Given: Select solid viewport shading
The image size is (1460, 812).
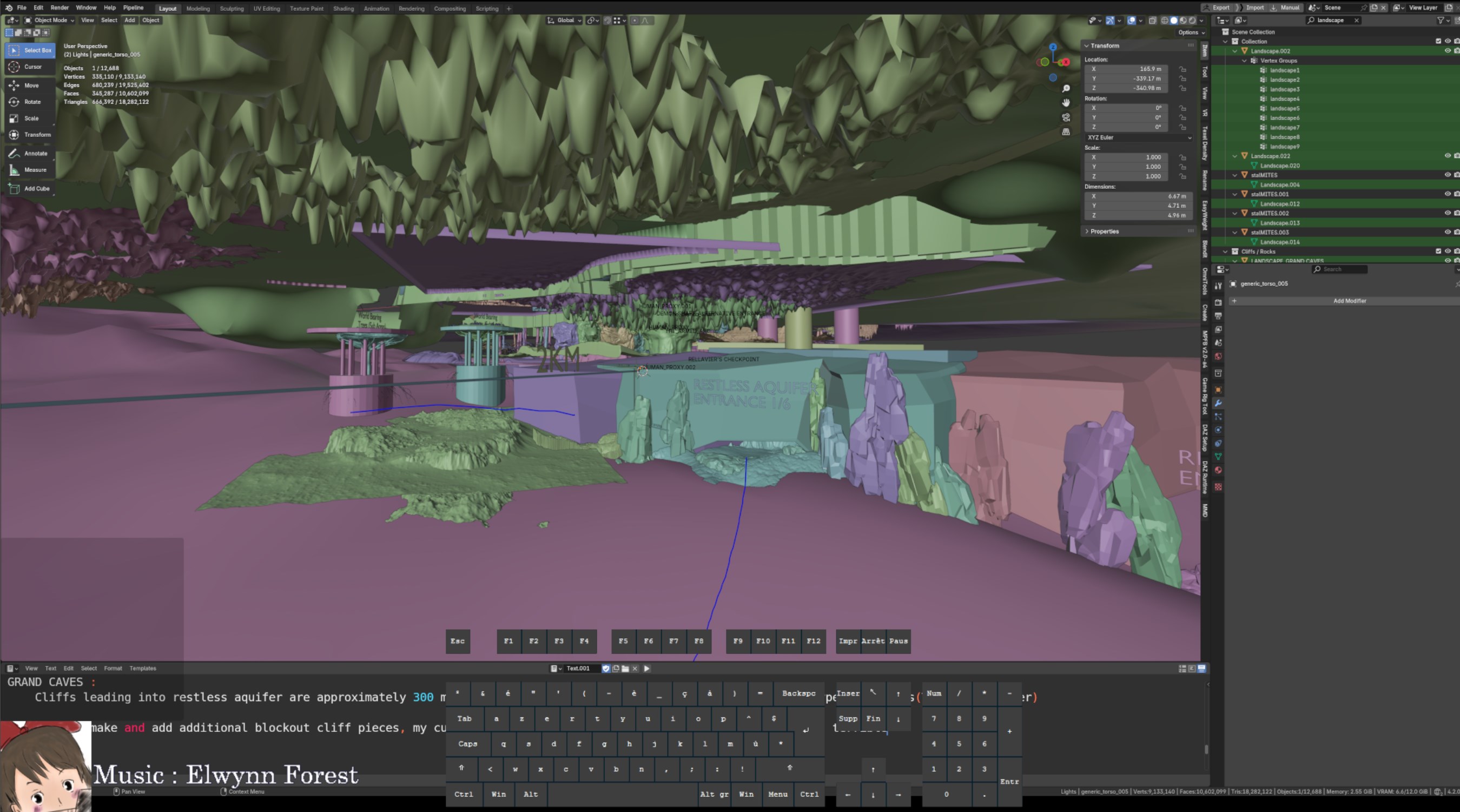Looking at the screenshot, I should (x=1174, y=21).
